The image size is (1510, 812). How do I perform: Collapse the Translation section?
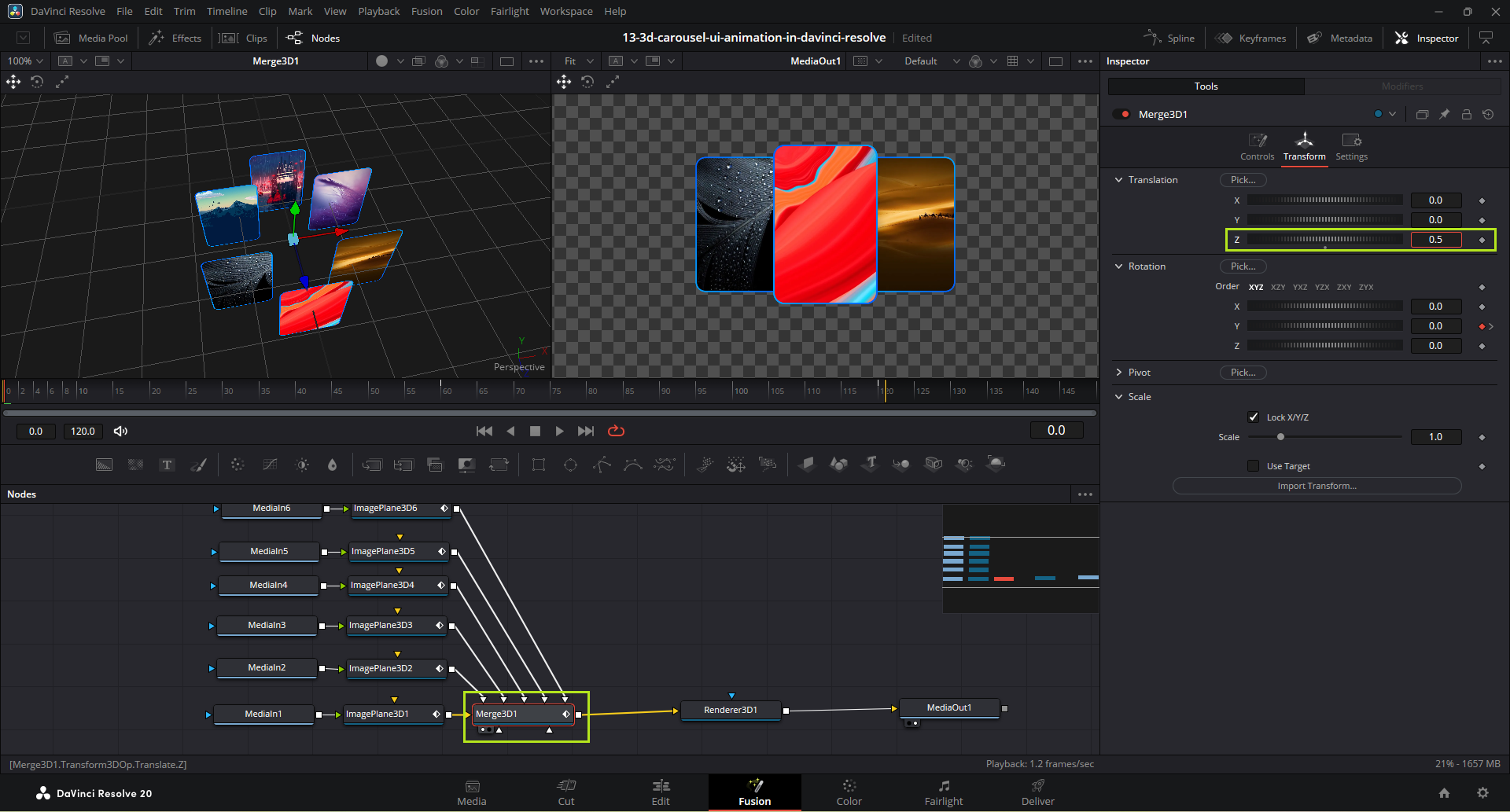1118,180
